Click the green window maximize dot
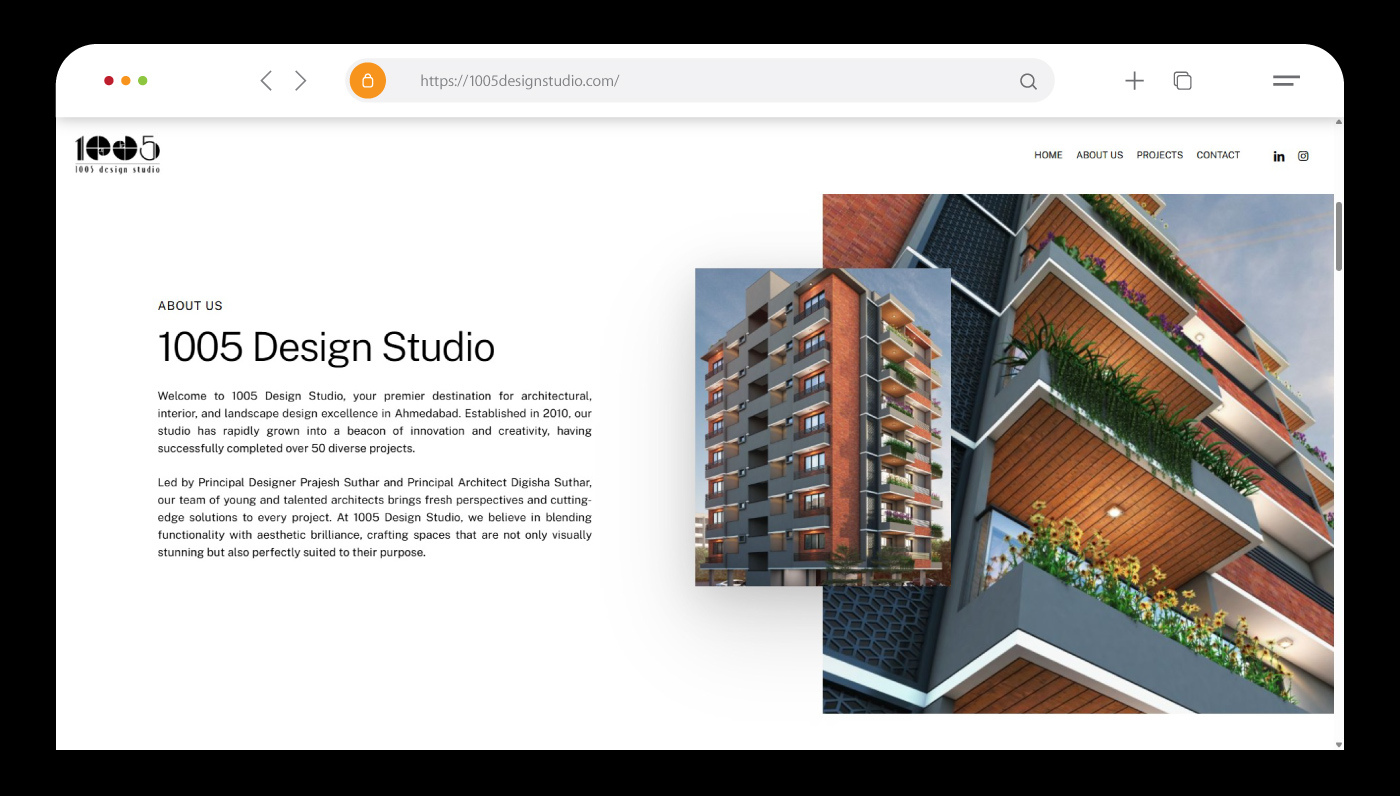The width and height of the screenshot is (1400, 796). click(143, 81)
